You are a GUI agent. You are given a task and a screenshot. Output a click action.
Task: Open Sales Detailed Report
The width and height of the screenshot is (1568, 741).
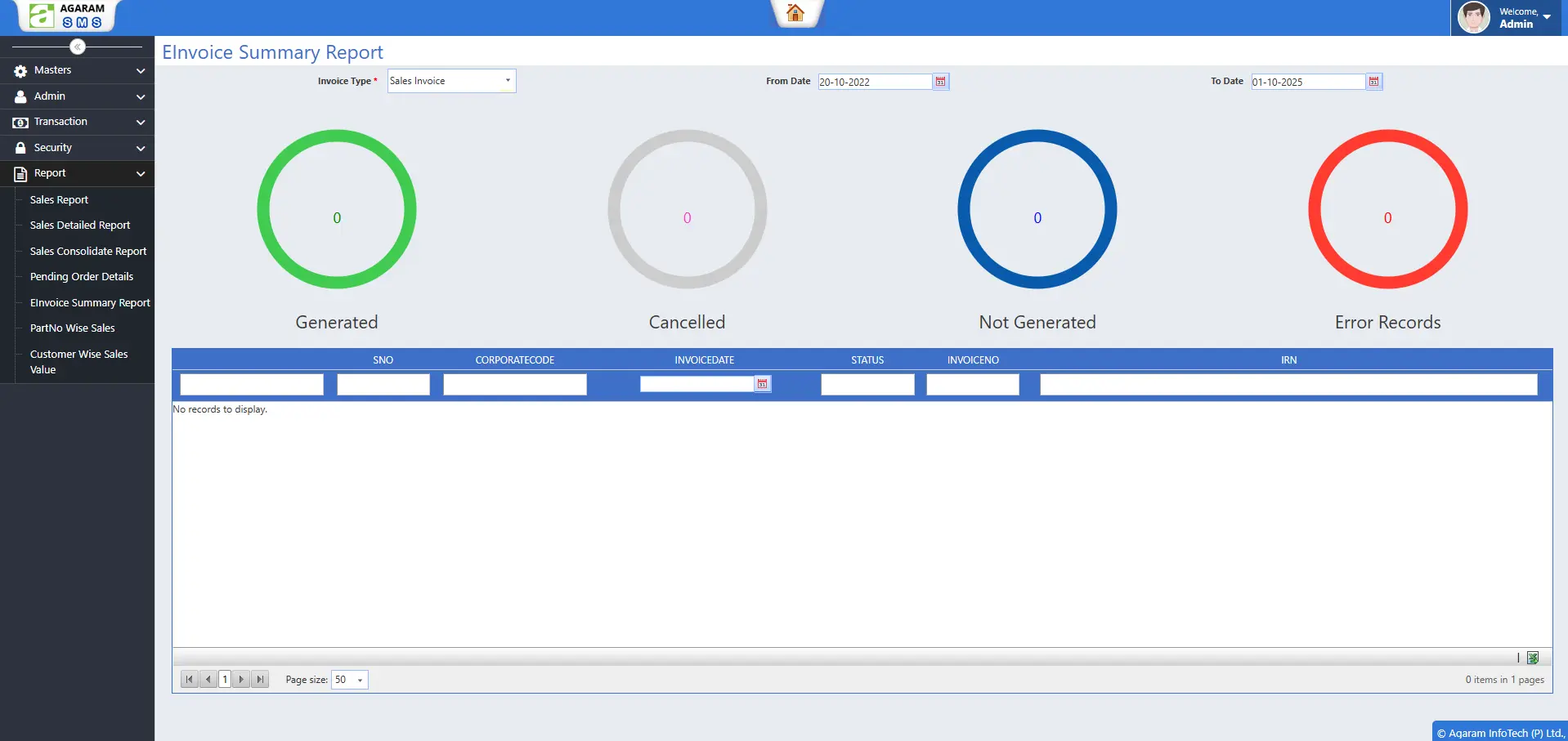(x=80, y=225)
